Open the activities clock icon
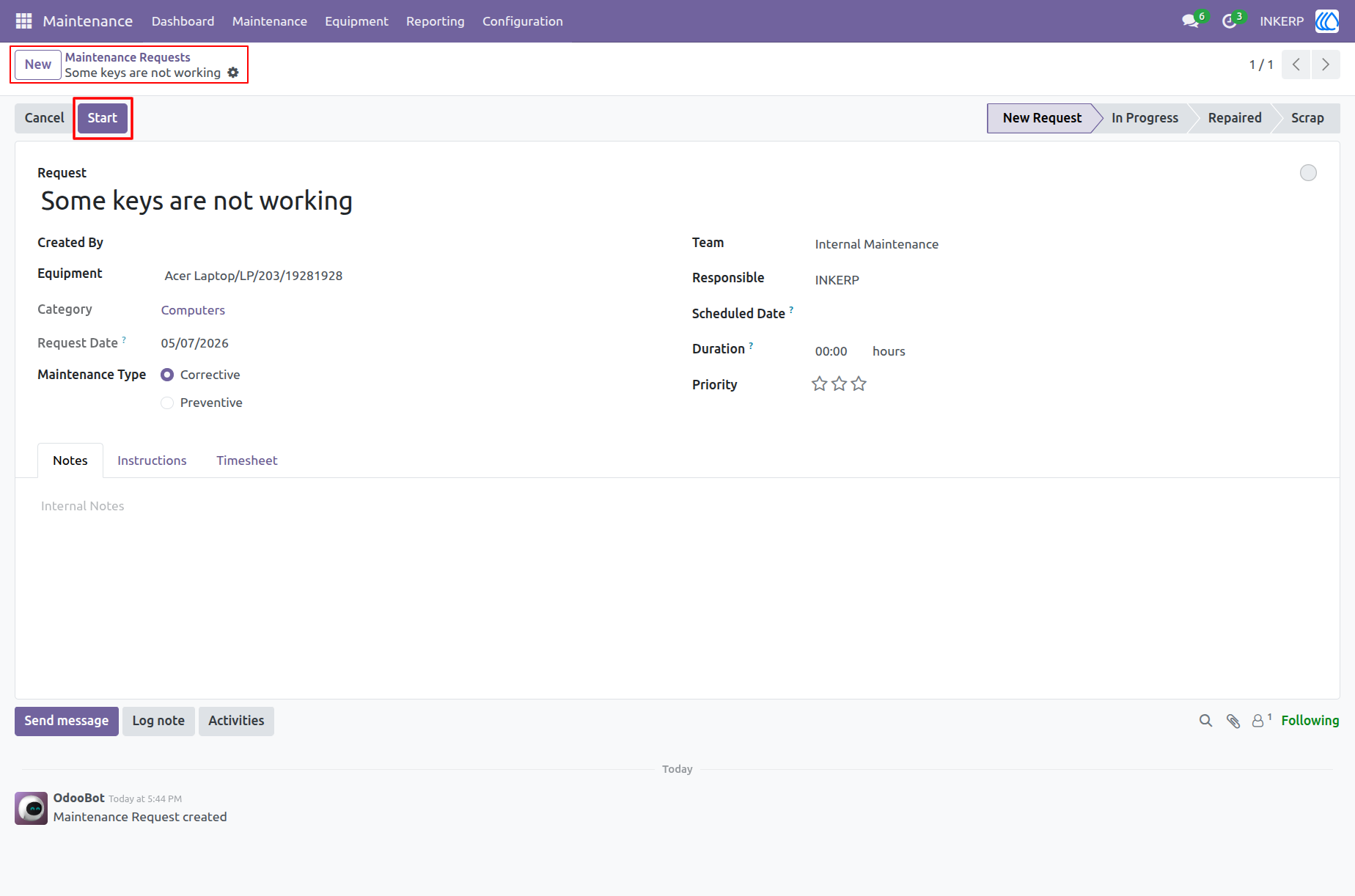The image size is (1355, 896). tap(1229, 21)
